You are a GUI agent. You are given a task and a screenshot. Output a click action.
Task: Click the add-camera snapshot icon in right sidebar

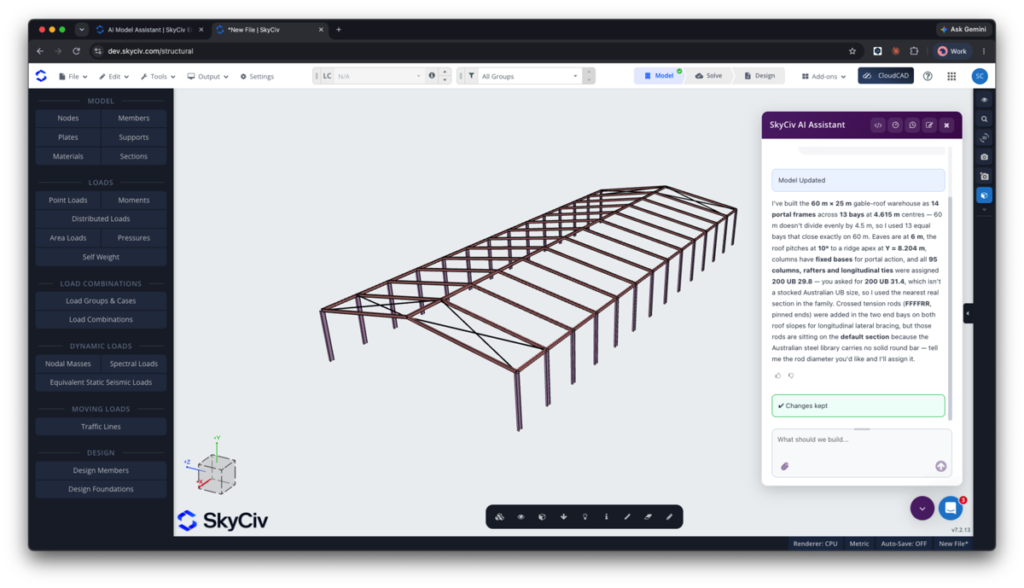984,176
